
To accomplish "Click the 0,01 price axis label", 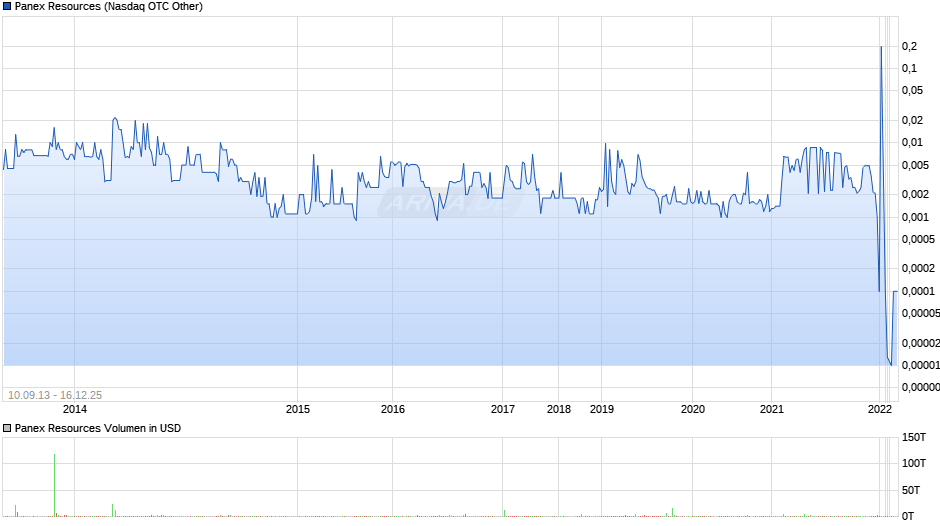I will (x=912, y=143).
